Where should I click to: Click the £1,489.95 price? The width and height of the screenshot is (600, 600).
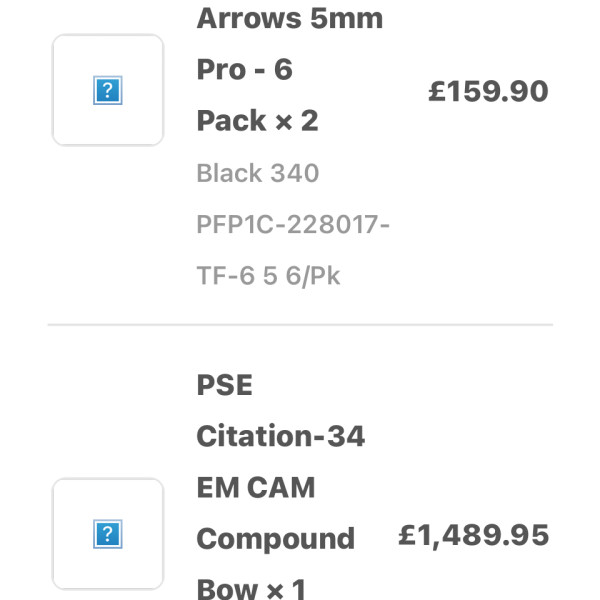474,535
